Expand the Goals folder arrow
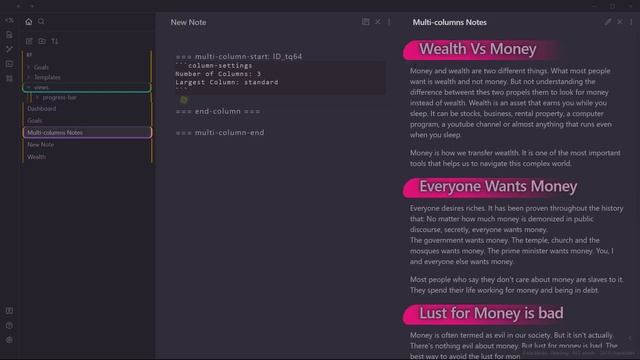 click(x=29, y=67)
